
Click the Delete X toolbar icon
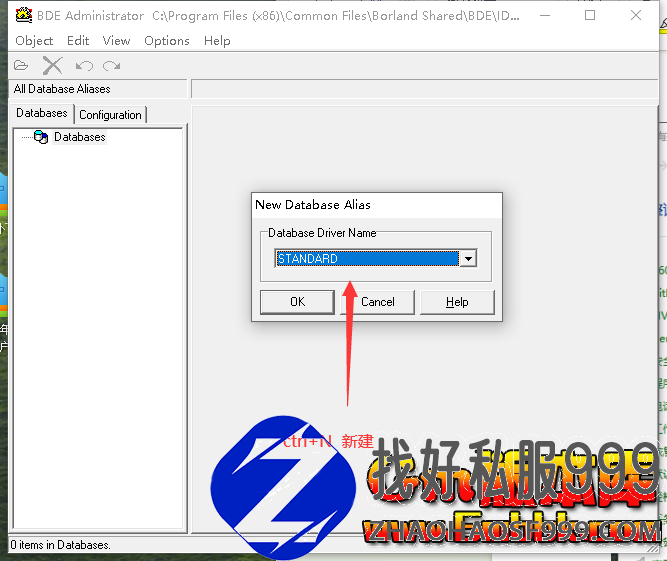(x=52, y=66)
